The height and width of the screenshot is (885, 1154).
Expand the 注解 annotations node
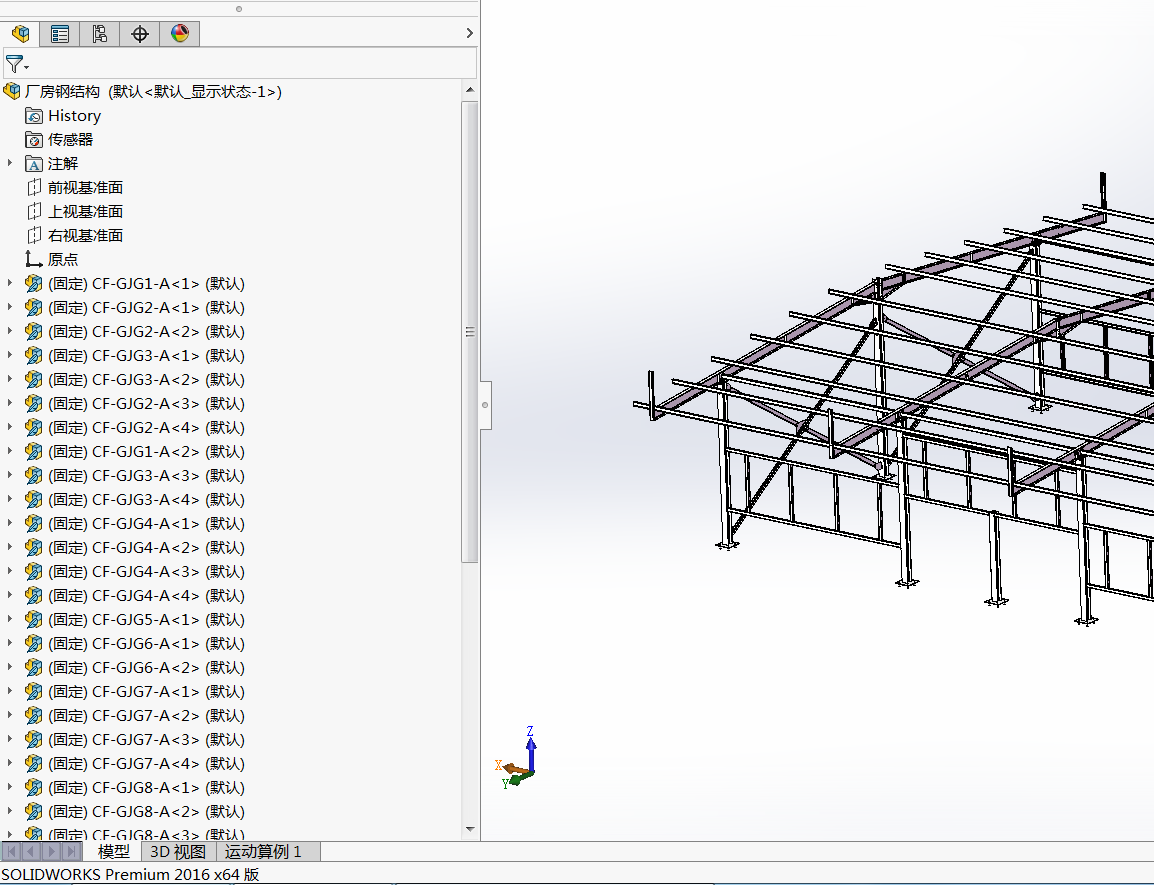(10, 163)
